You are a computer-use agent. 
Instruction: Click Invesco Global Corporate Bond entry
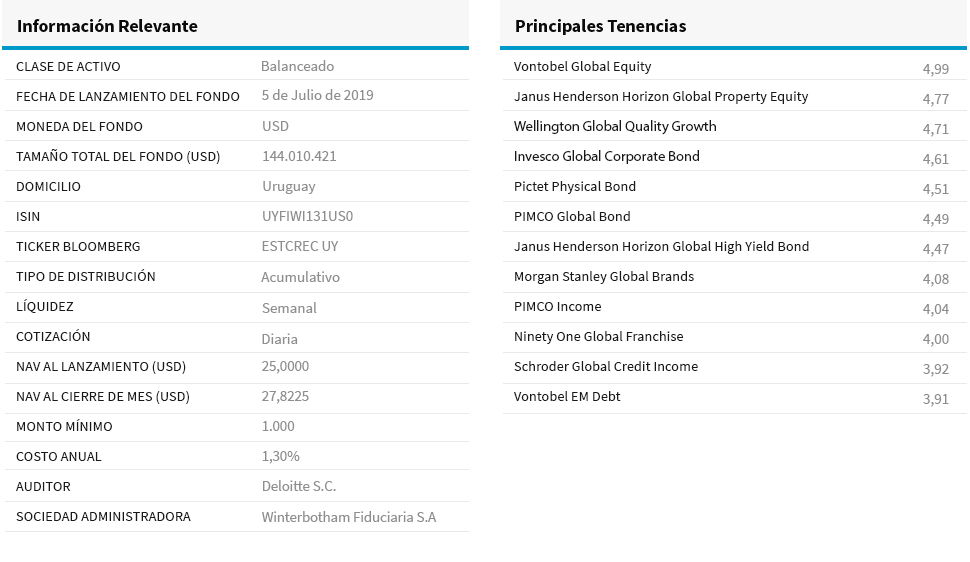coord(606,157)
